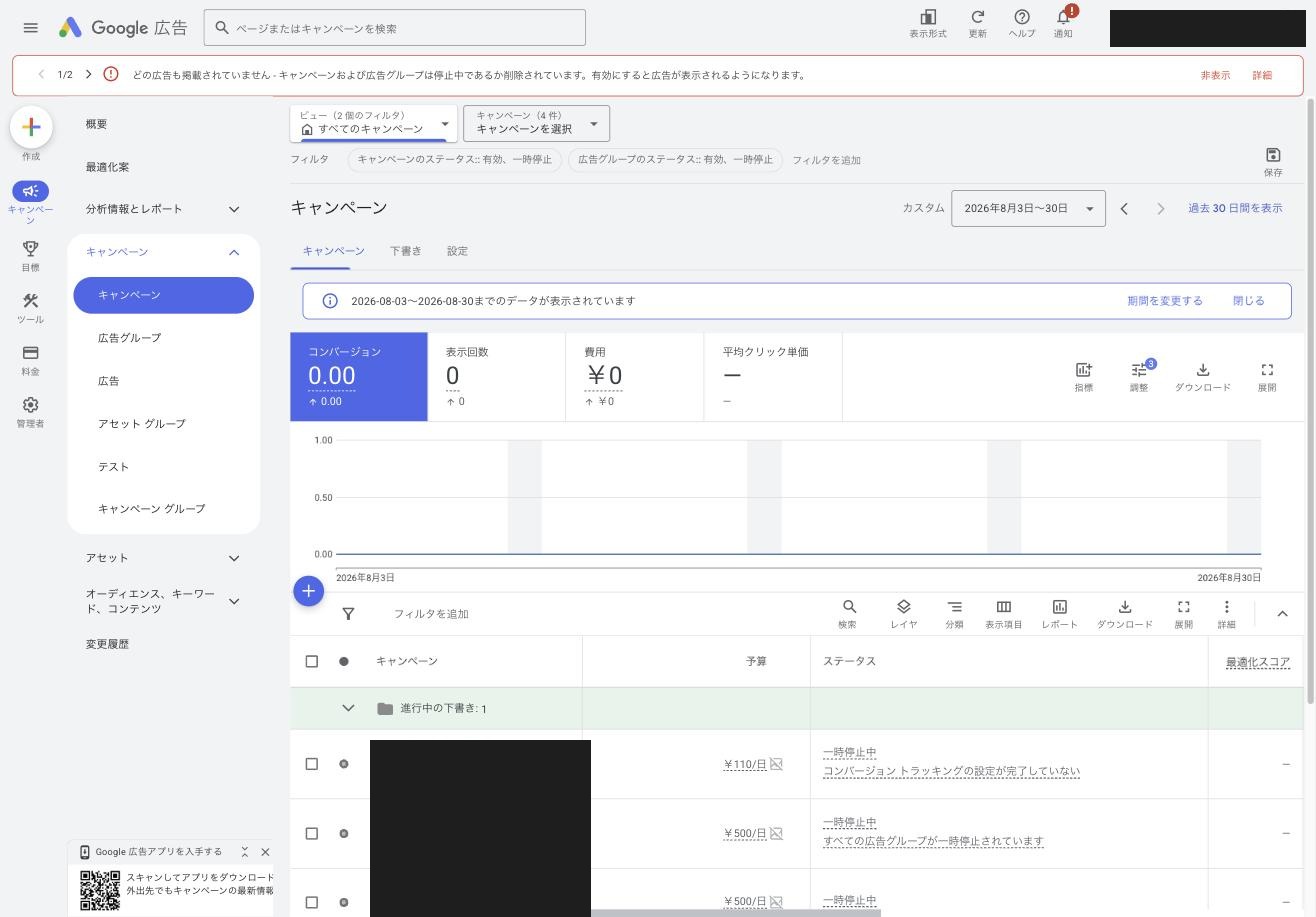Open the ビュー すべてのキャンペーン dropdown

[x=374, y=123]
